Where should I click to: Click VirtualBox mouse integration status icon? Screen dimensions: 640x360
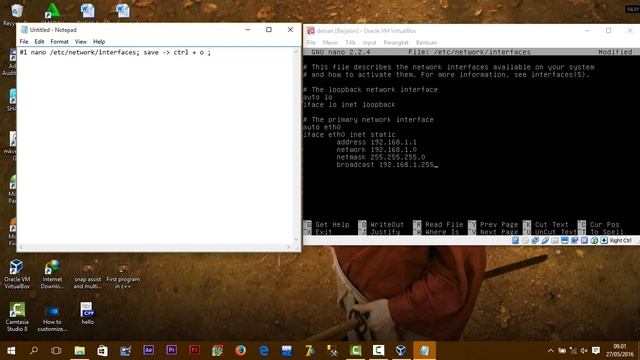594,240
